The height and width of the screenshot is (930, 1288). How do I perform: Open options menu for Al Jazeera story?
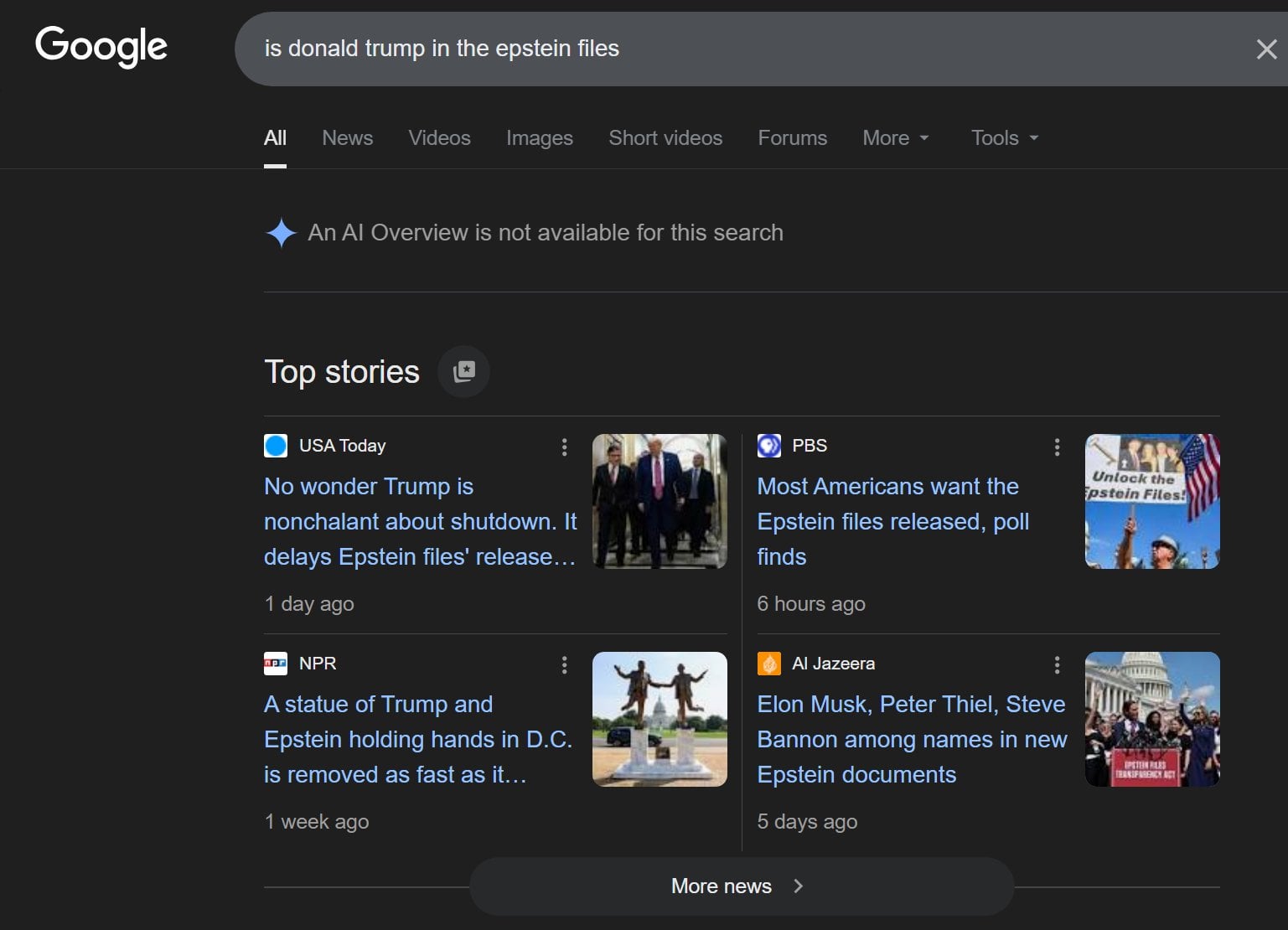click(x=1057, y=665)
